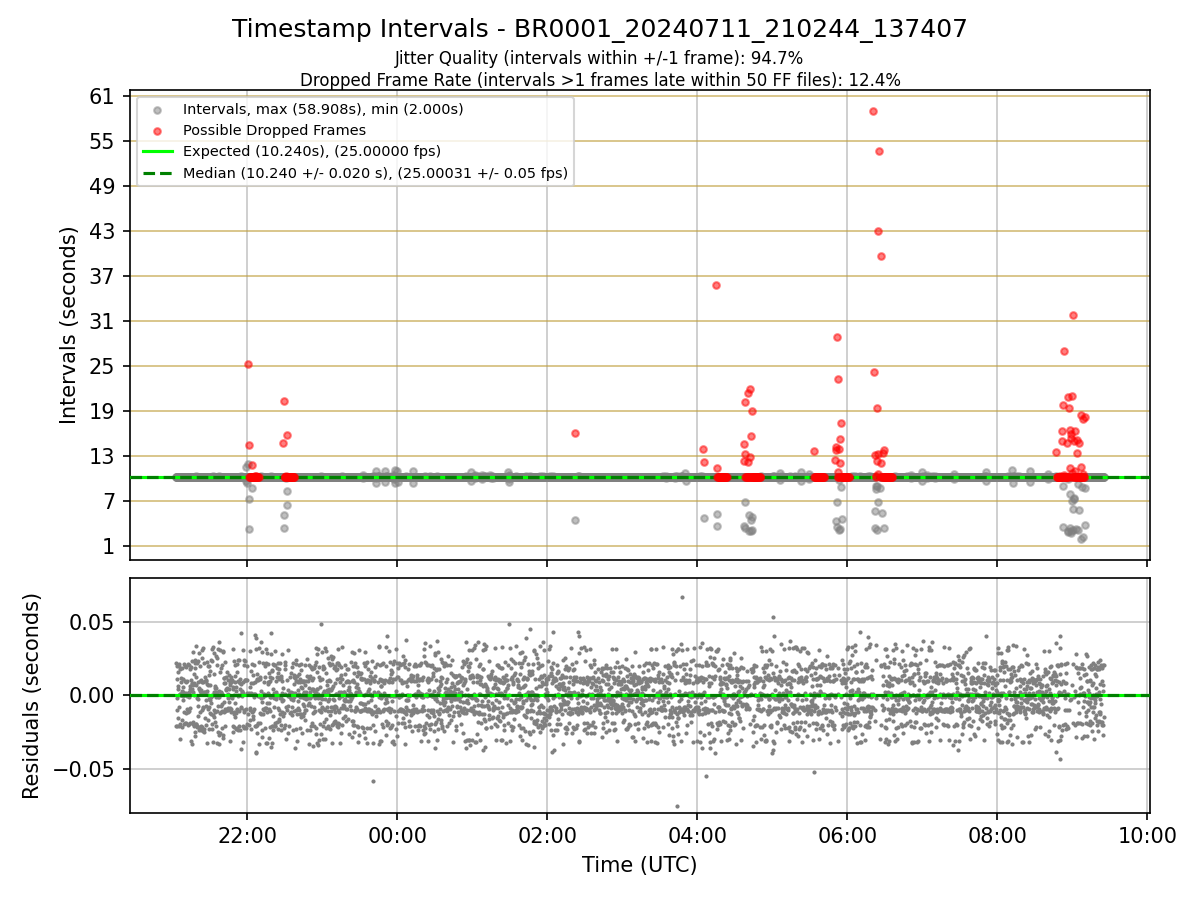Click the 10:00 time tick label
Viewport: 1200px width, 900px height.
(x=1147, y=836)
